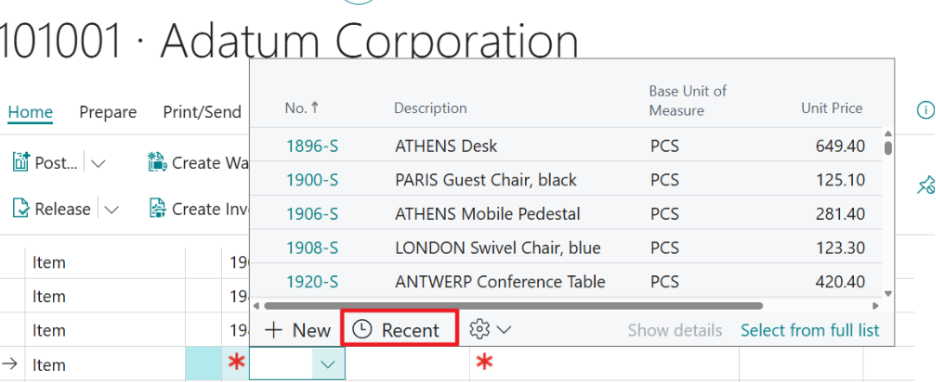Screen dimensions: 936x382
Task: Click ATHENS Desk description
Action: click(x=446, y=146)
